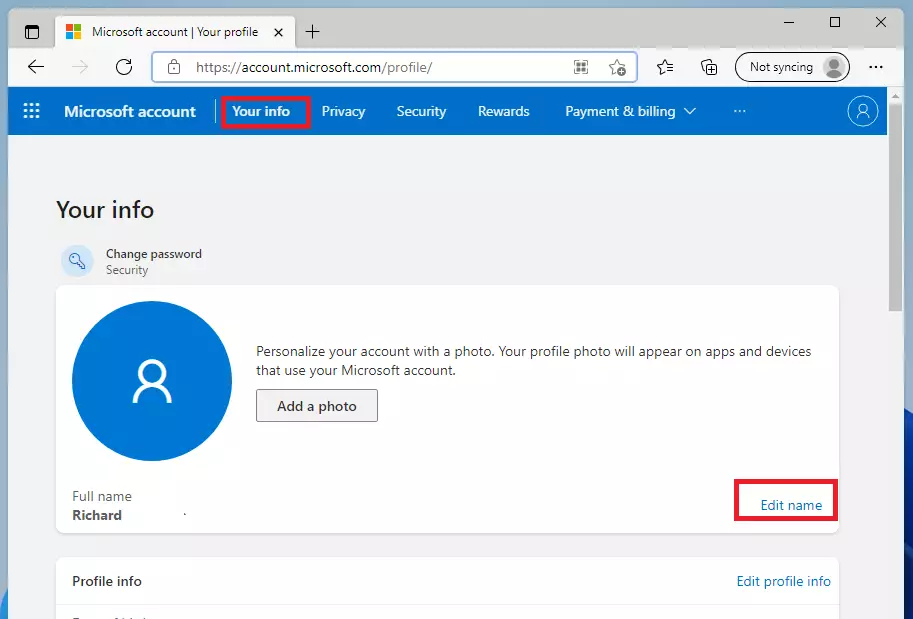
Task: Click the Profile info heading
Action: click(x=107, y=581)
